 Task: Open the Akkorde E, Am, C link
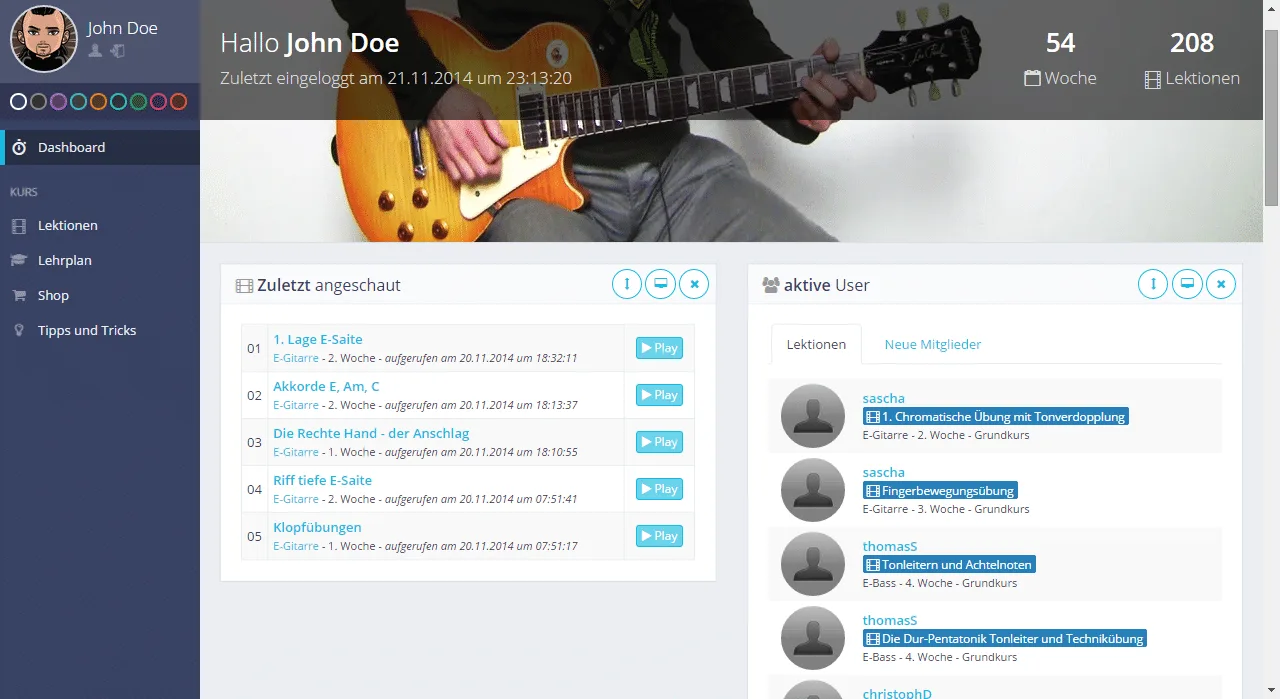(x=326, y=386)
